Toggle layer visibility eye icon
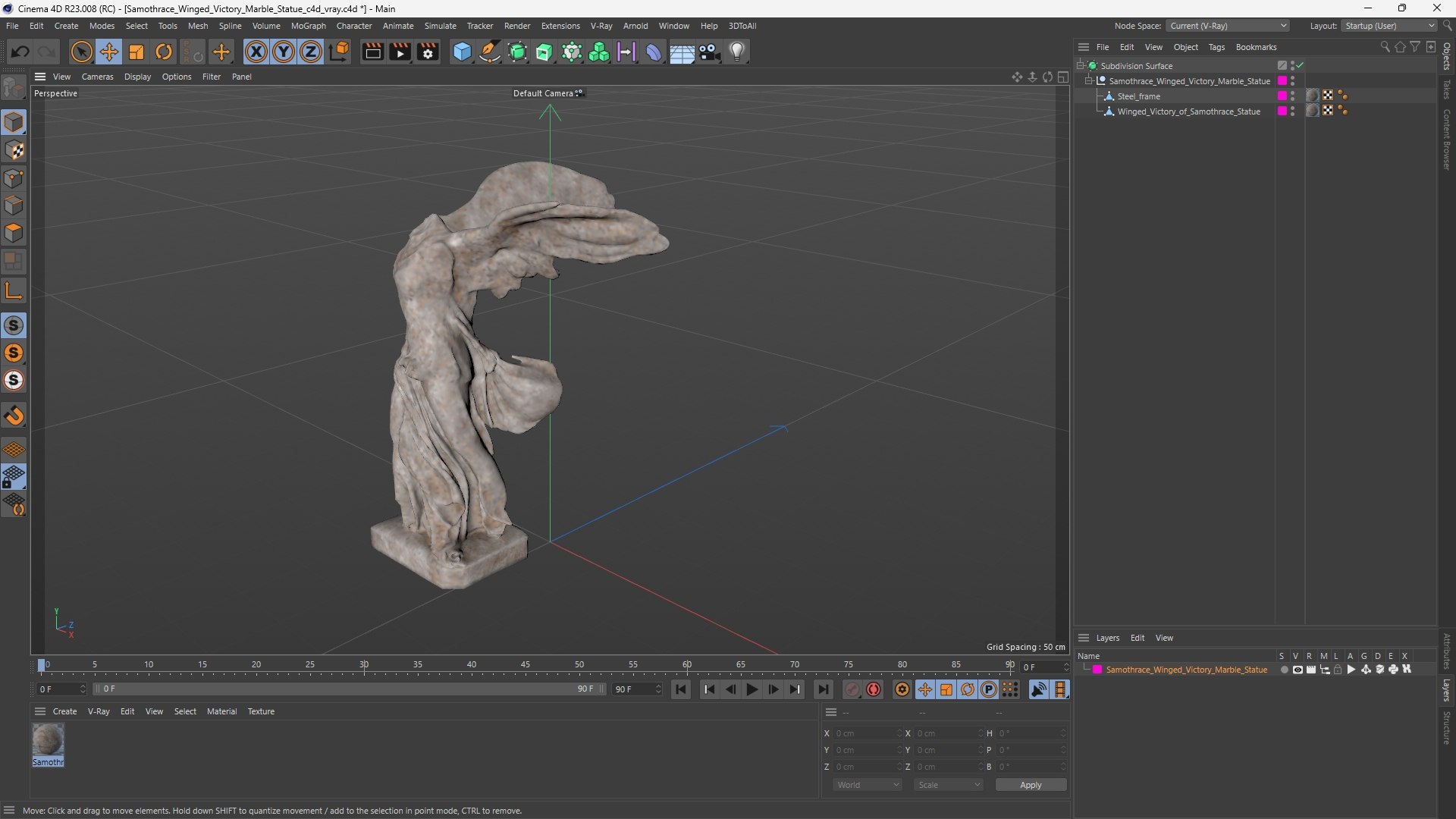 pyautogui.click(x=1298, y=670)
